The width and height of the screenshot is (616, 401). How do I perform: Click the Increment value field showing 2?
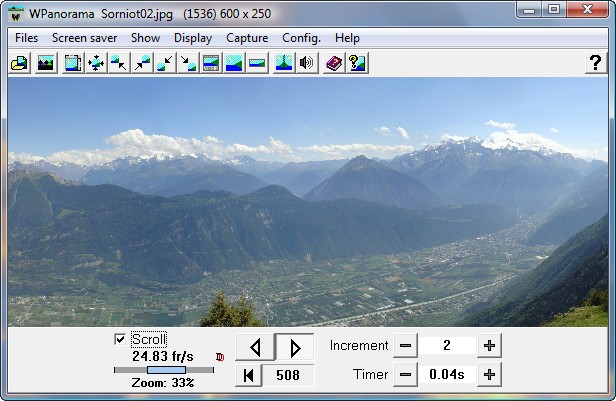(447, 346)
